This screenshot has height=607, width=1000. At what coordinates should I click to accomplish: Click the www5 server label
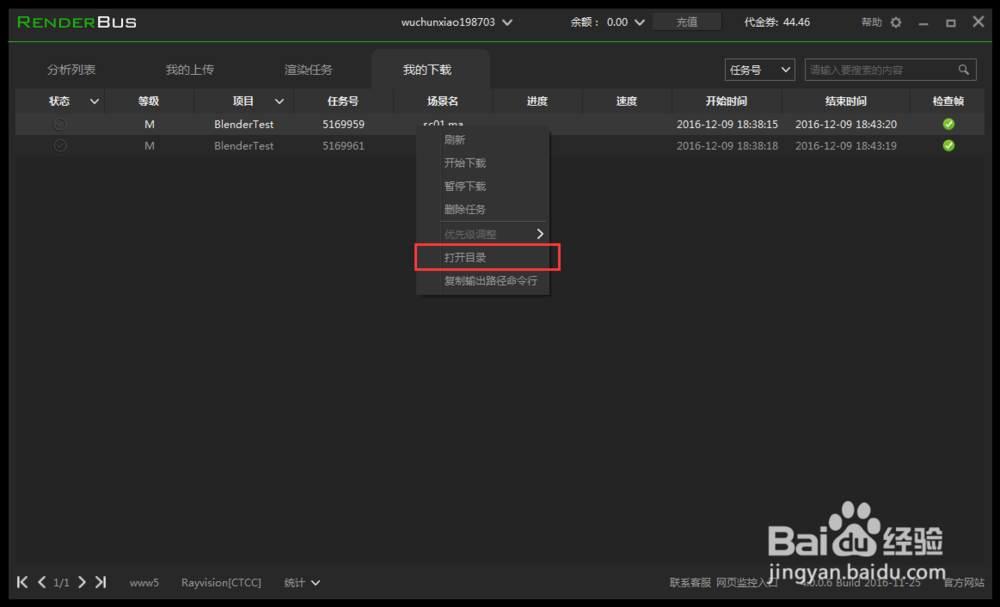(144, 583)
